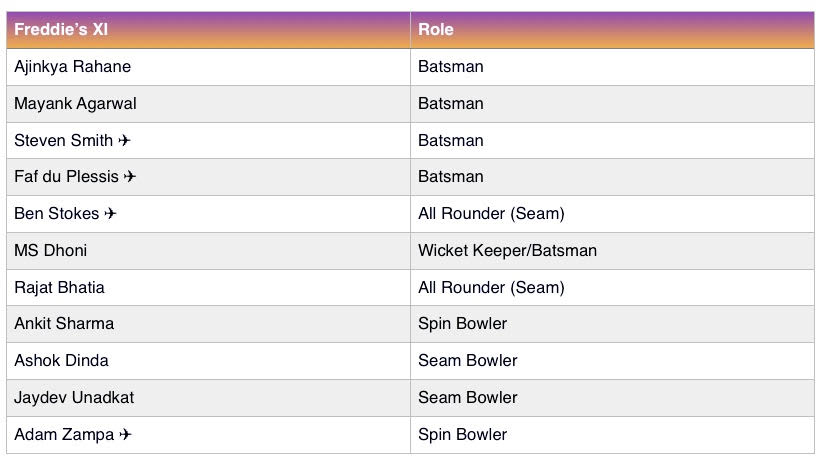Click the Rajat Bhatia name cell
Viewport: 826px width, 463px height.
(x=209, y=288)
